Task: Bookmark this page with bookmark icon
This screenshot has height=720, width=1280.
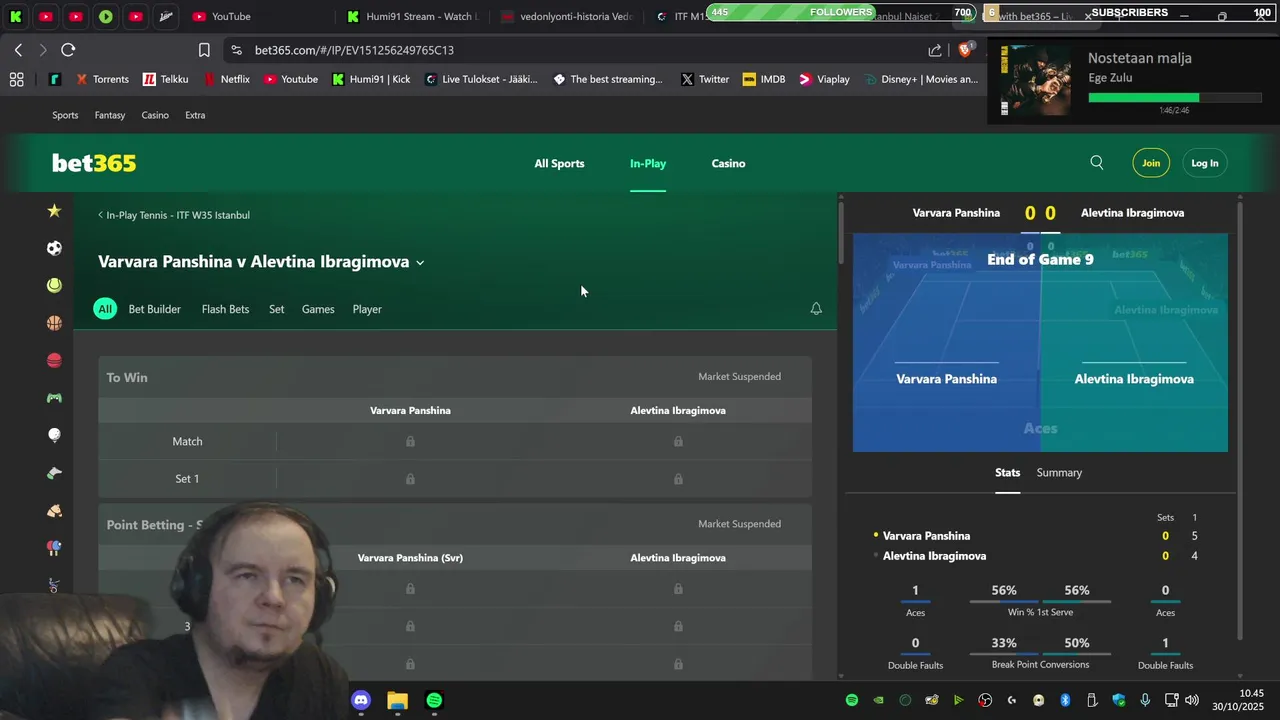Action: tap(204, 50)
